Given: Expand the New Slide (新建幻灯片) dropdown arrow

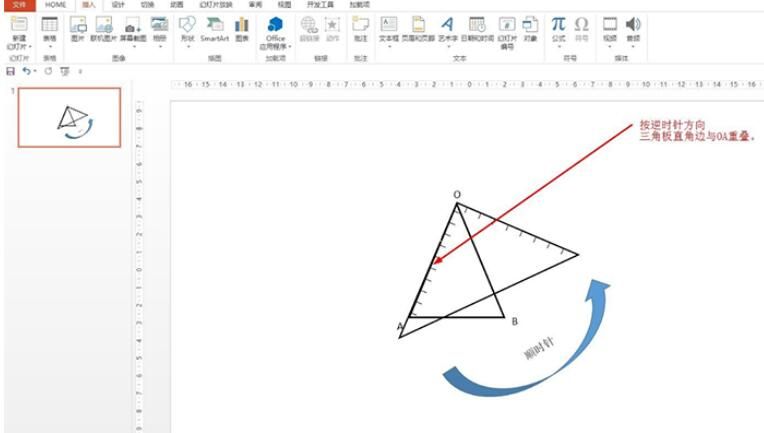Looking at the screenshot, I should [x=30, y=47].
